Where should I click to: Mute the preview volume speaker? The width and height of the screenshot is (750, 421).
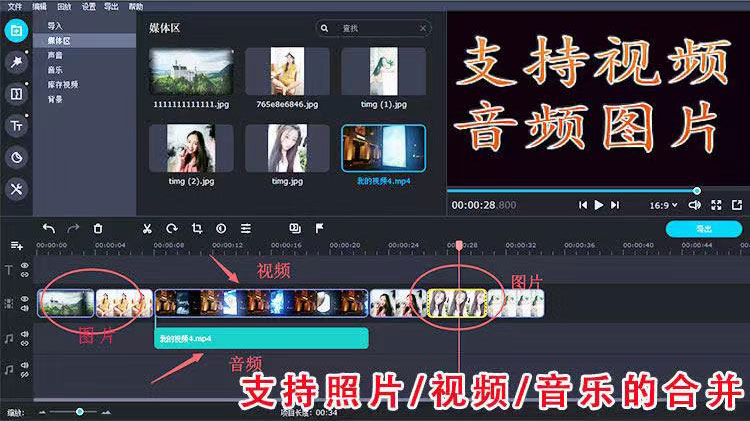click(696, 205)
